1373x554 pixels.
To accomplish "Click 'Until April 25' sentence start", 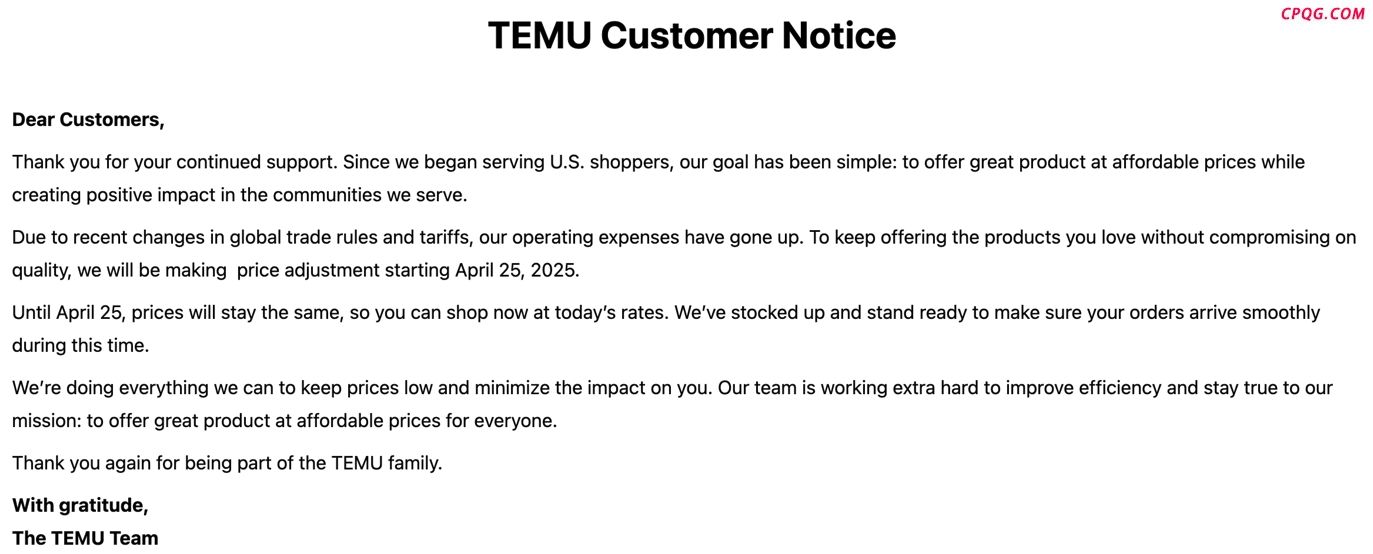I will (x=67, y=313).
